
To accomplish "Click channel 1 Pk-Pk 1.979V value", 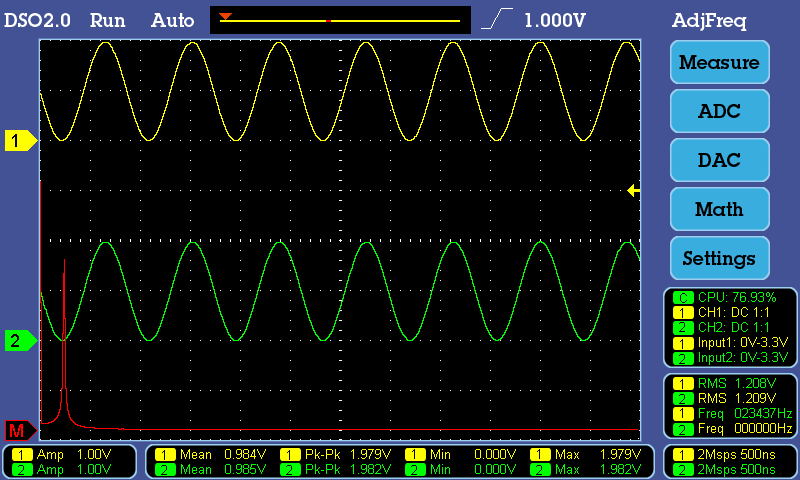I will (348, 454).
